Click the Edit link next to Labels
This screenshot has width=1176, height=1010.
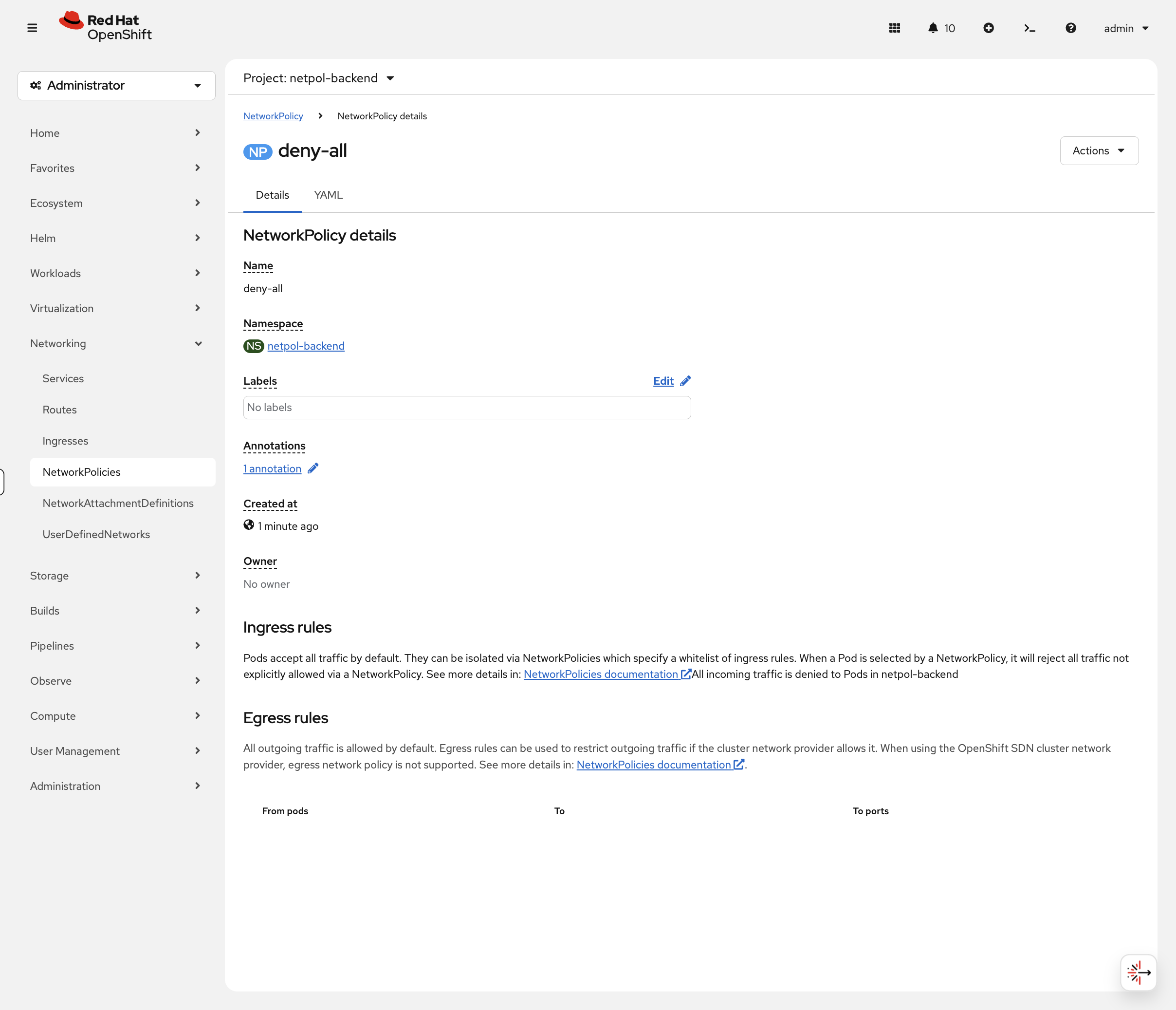664,380
